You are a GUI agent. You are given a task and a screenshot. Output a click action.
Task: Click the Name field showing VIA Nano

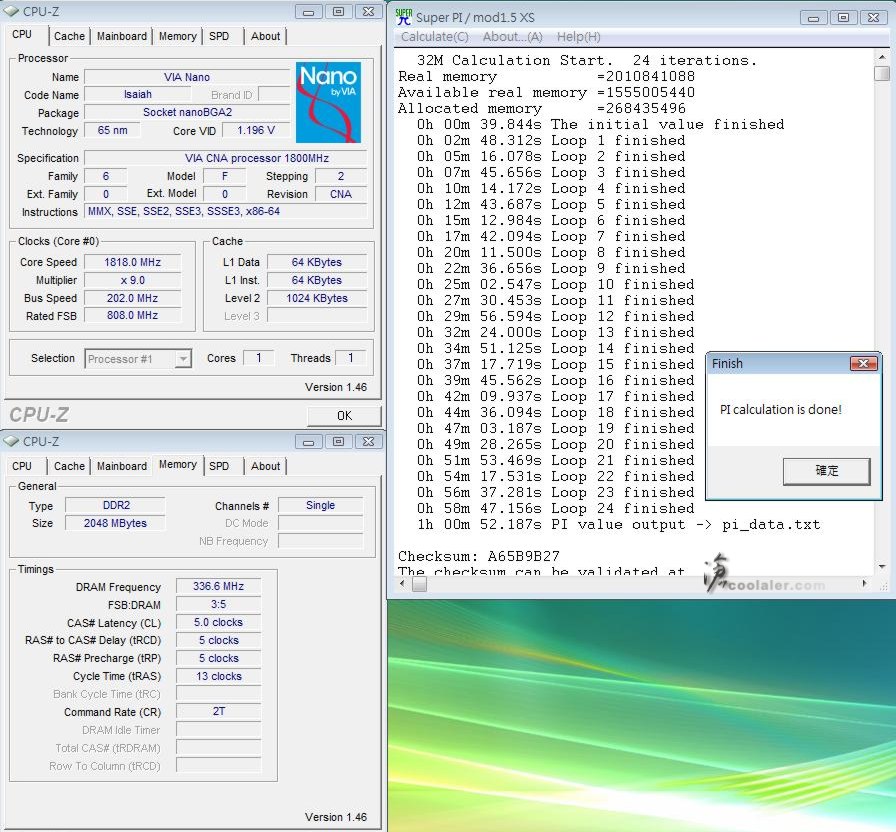(x=187, y=77)
